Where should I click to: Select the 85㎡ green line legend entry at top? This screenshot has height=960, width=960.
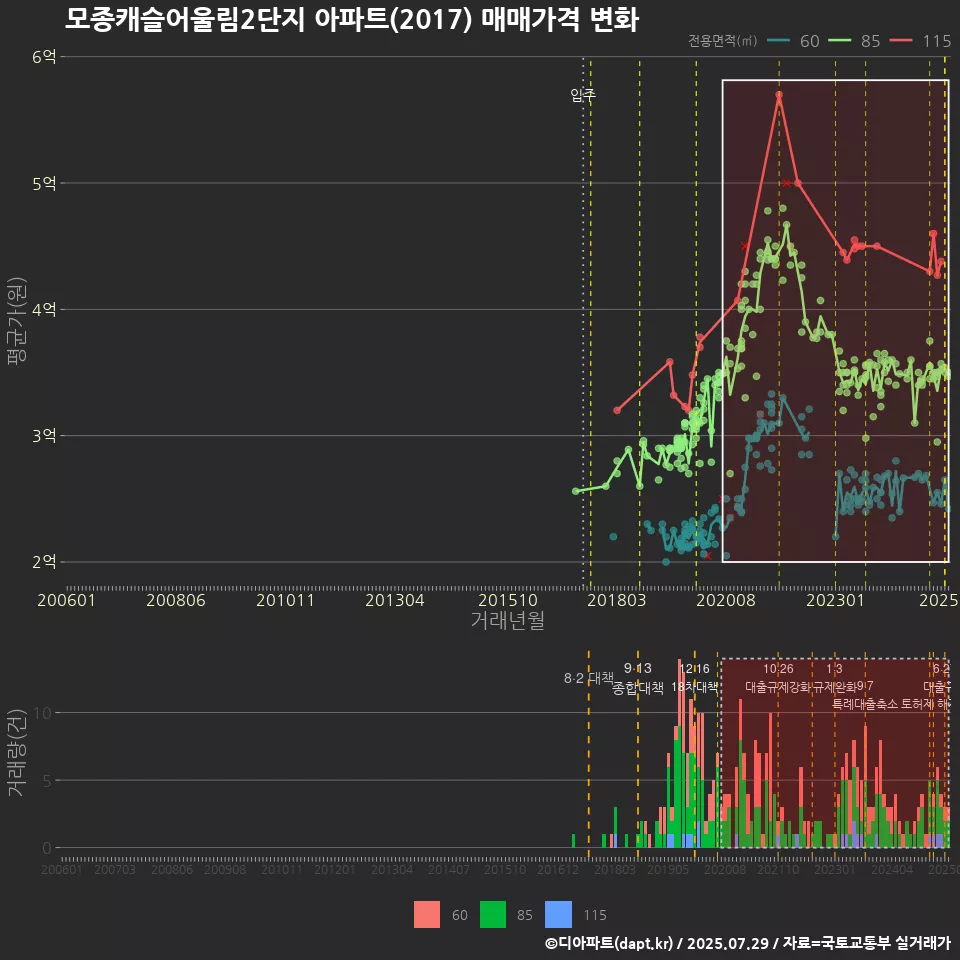pyautogui.click(x=854, y=41)
